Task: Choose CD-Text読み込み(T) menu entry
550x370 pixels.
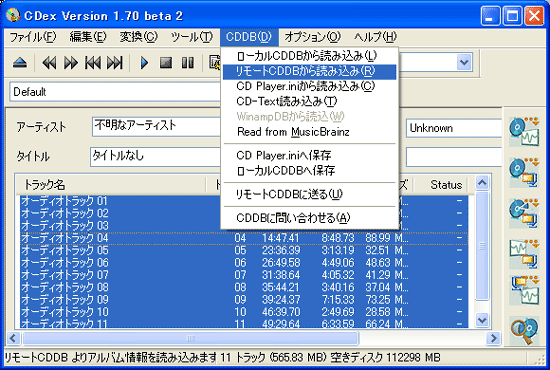Action: tap(309, 102)
